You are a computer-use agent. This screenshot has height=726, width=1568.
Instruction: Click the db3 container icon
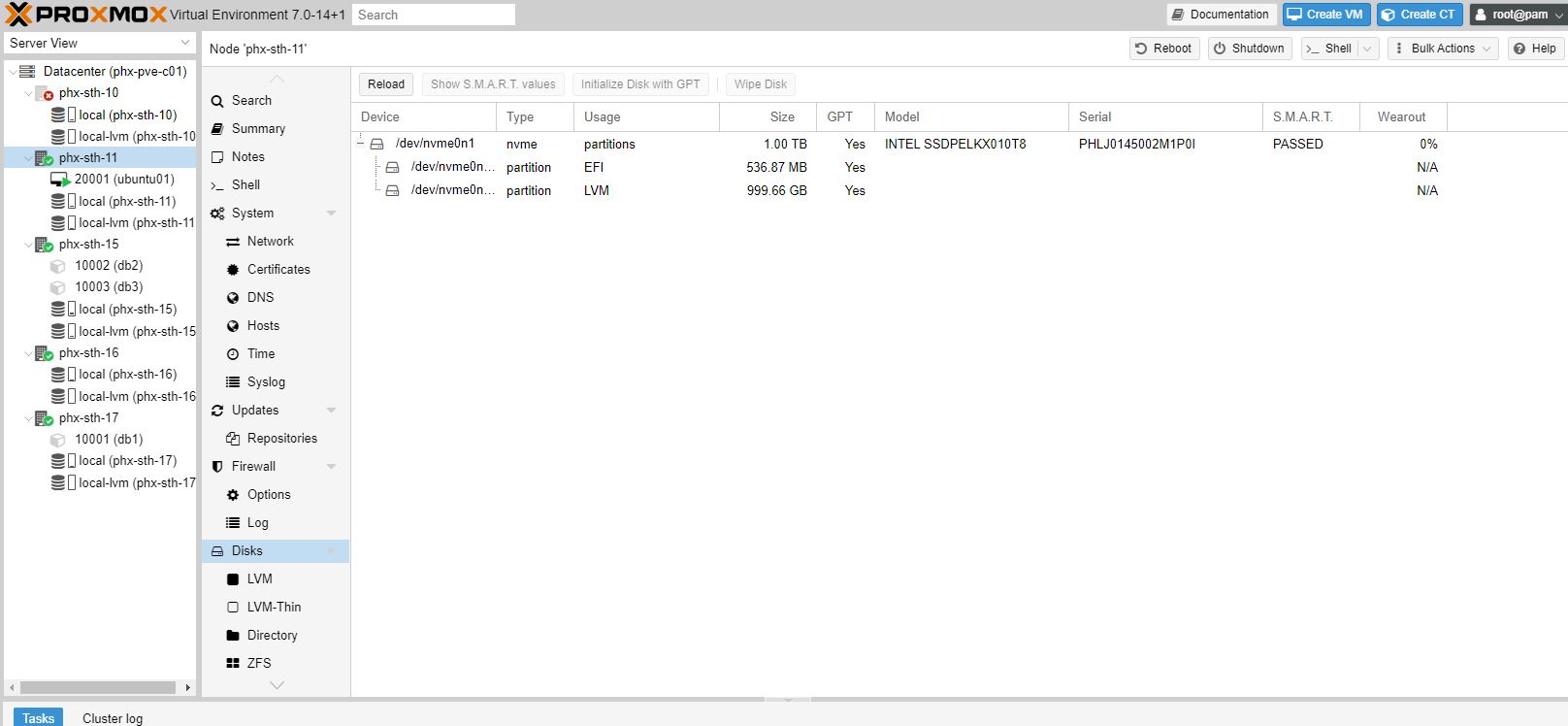[x=58, y=287]
